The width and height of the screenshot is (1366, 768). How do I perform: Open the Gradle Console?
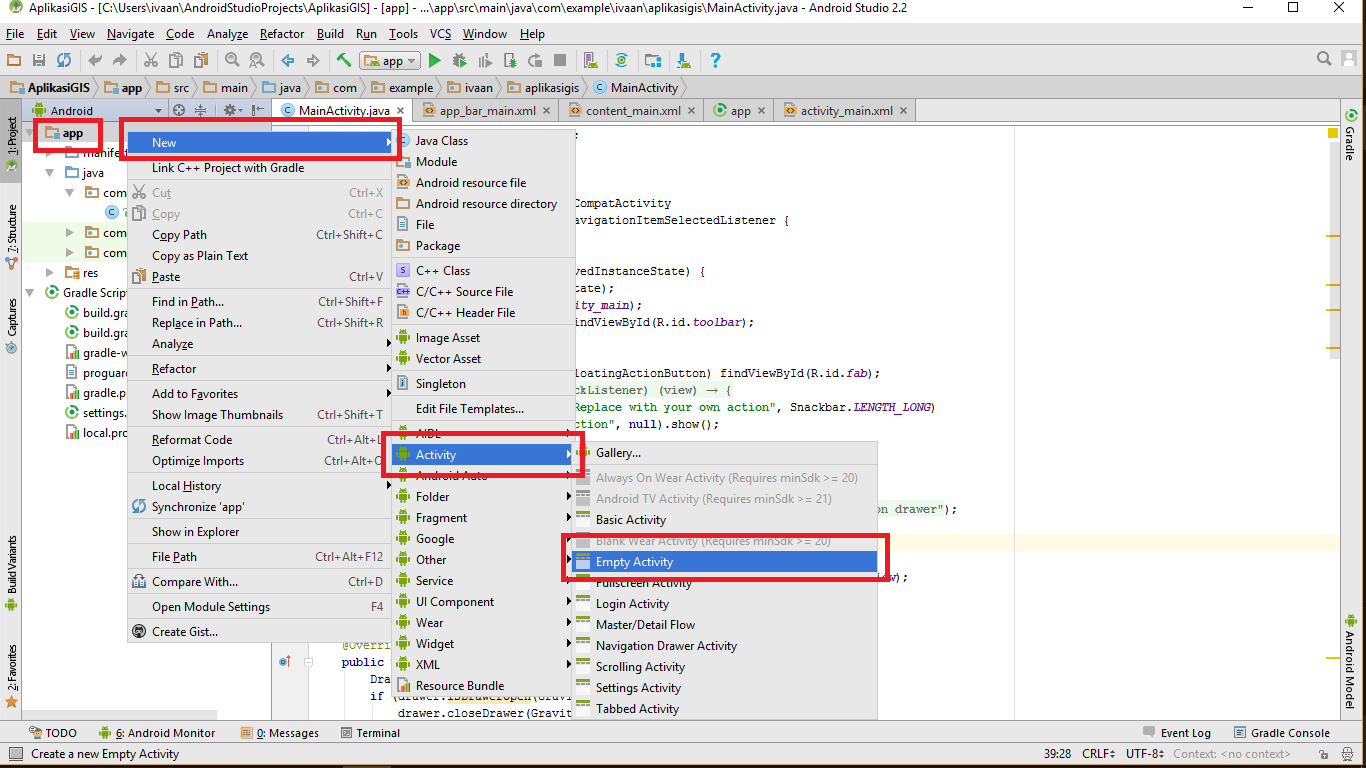(1289, 732)
